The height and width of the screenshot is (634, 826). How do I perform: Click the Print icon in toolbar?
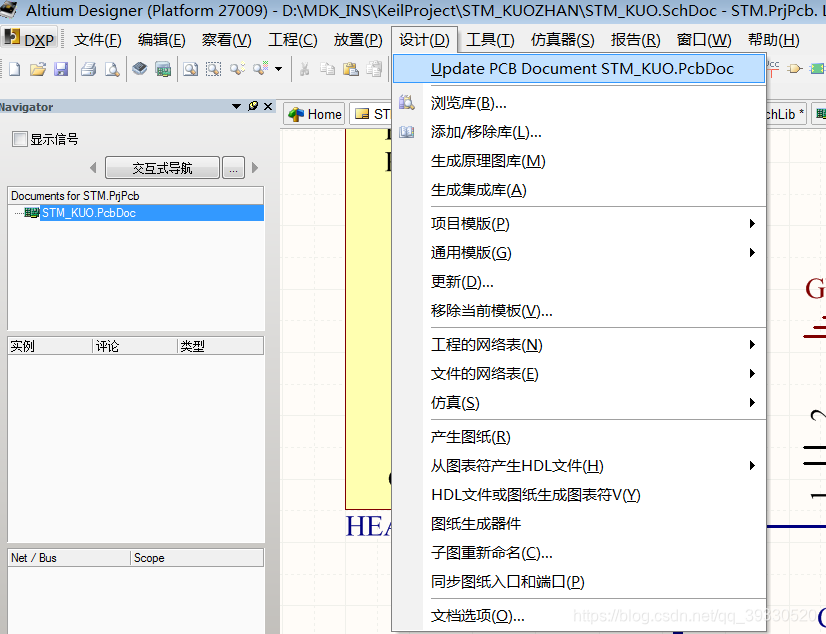88,69
